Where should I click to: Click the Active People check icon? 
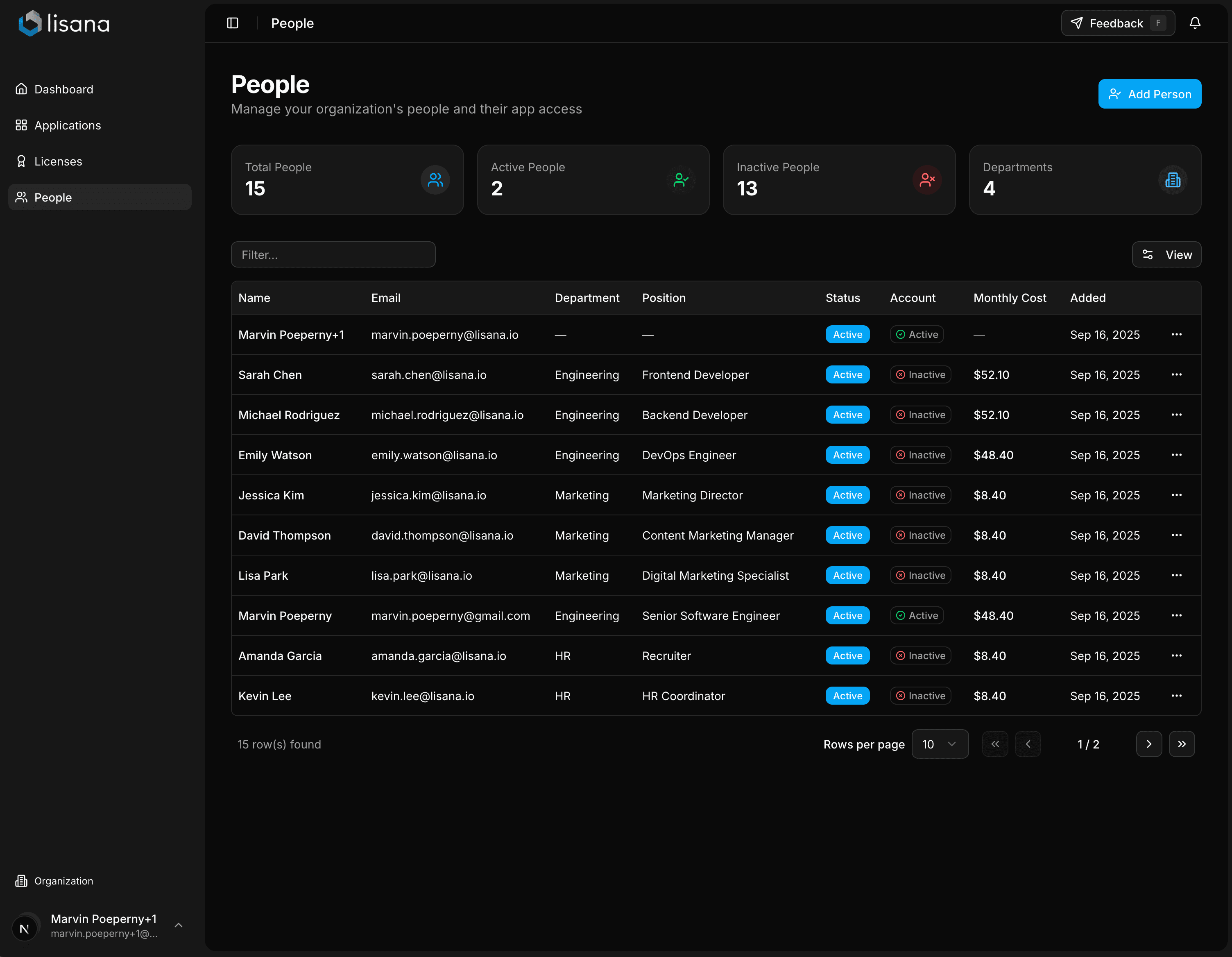(x=681, y=180)
